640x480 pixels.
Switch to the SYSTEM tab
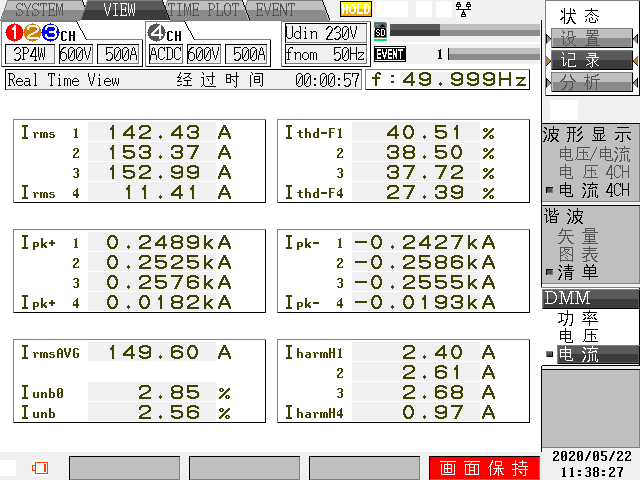point(39,10)
